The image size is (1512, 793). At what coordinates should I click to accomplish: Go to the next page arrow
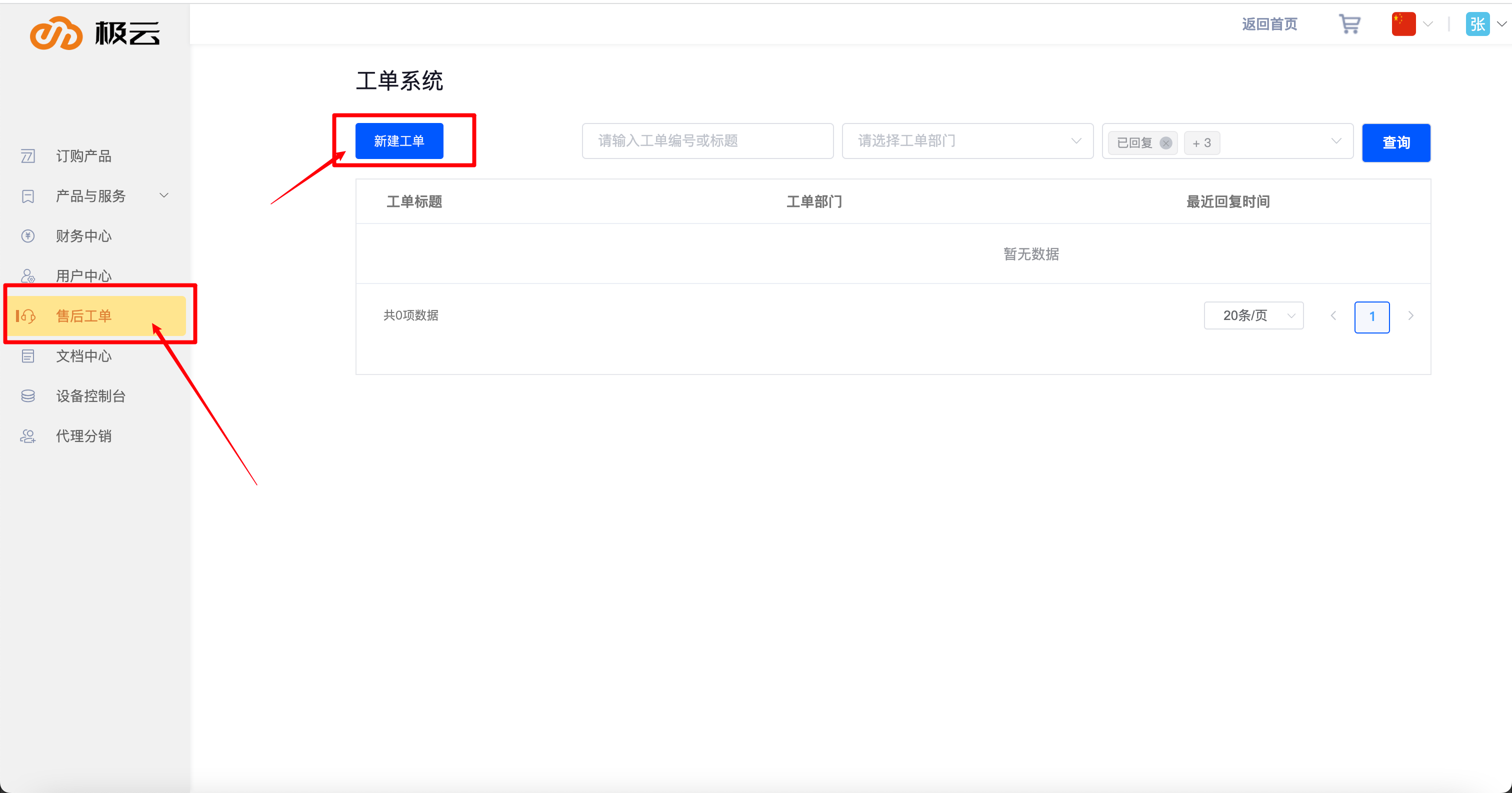click(x=1410, y=316)
